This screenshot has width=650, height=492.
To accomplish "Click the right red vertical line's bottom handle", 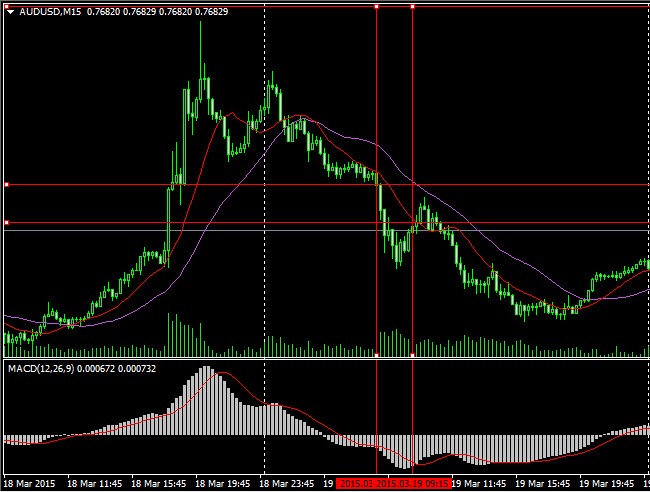I will (x=413, y=355).
